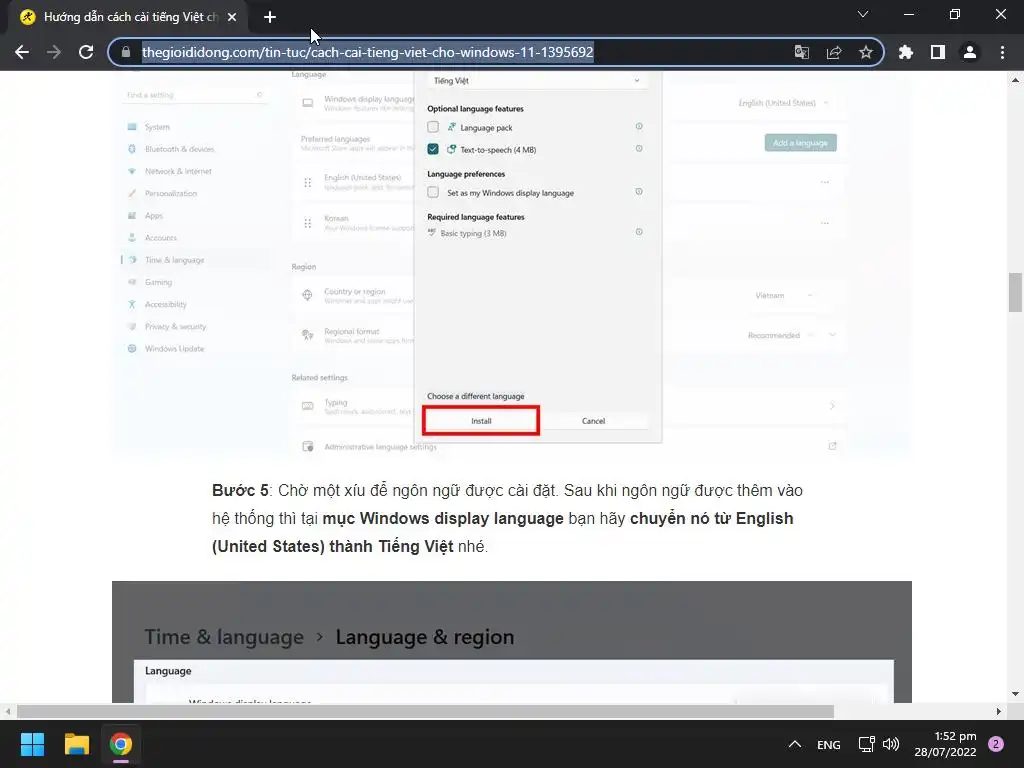Screen dimensions: 1024x768
Task: Click scroll left arrow
Action: click(x=8, y=711)
